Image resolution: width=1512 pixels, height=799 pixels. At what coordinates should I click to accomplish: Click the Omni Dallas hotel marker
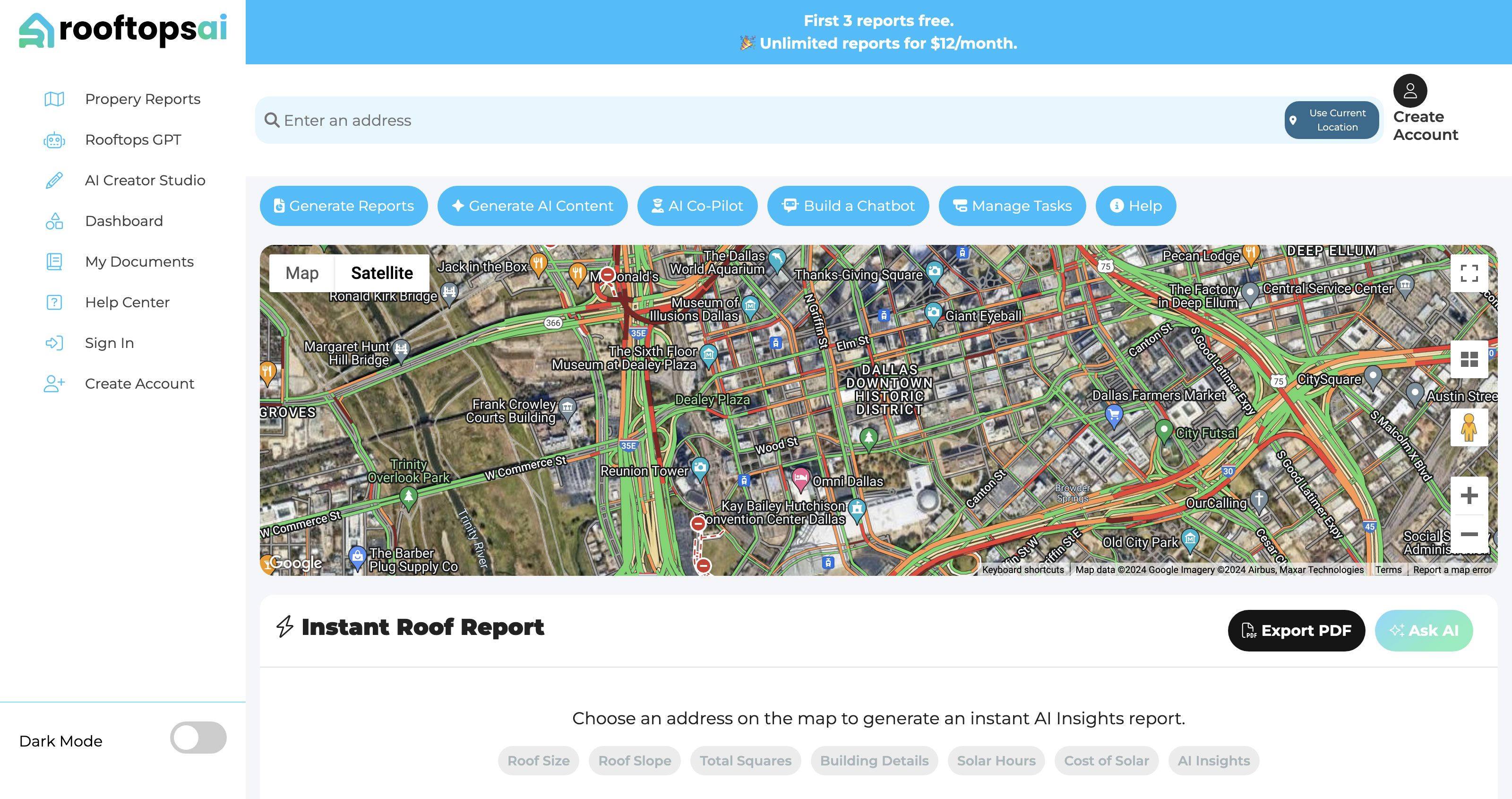pos(800,479)
